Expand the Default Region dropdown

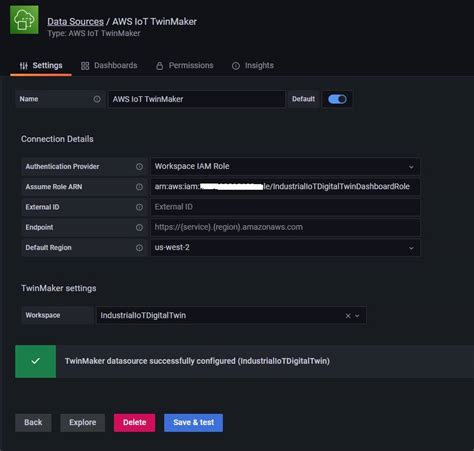click(x=285, y=248)
